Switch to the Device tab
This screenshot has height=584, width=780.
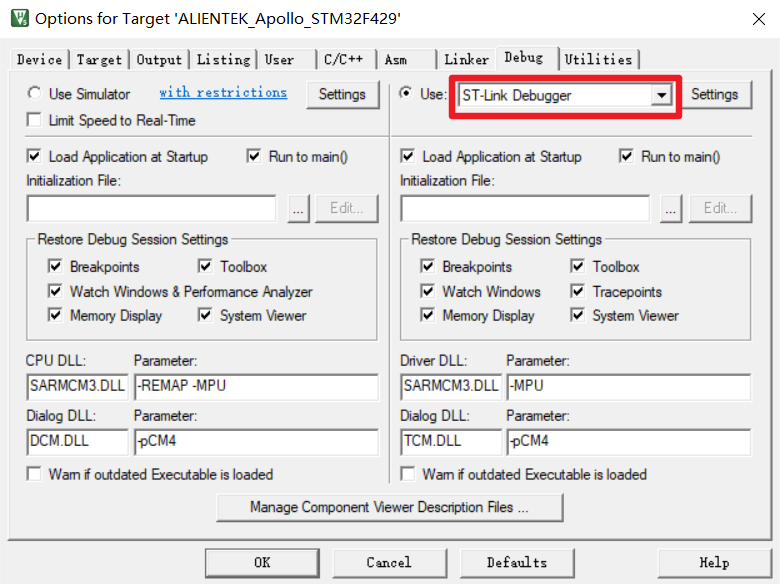(x=39, y=60)
